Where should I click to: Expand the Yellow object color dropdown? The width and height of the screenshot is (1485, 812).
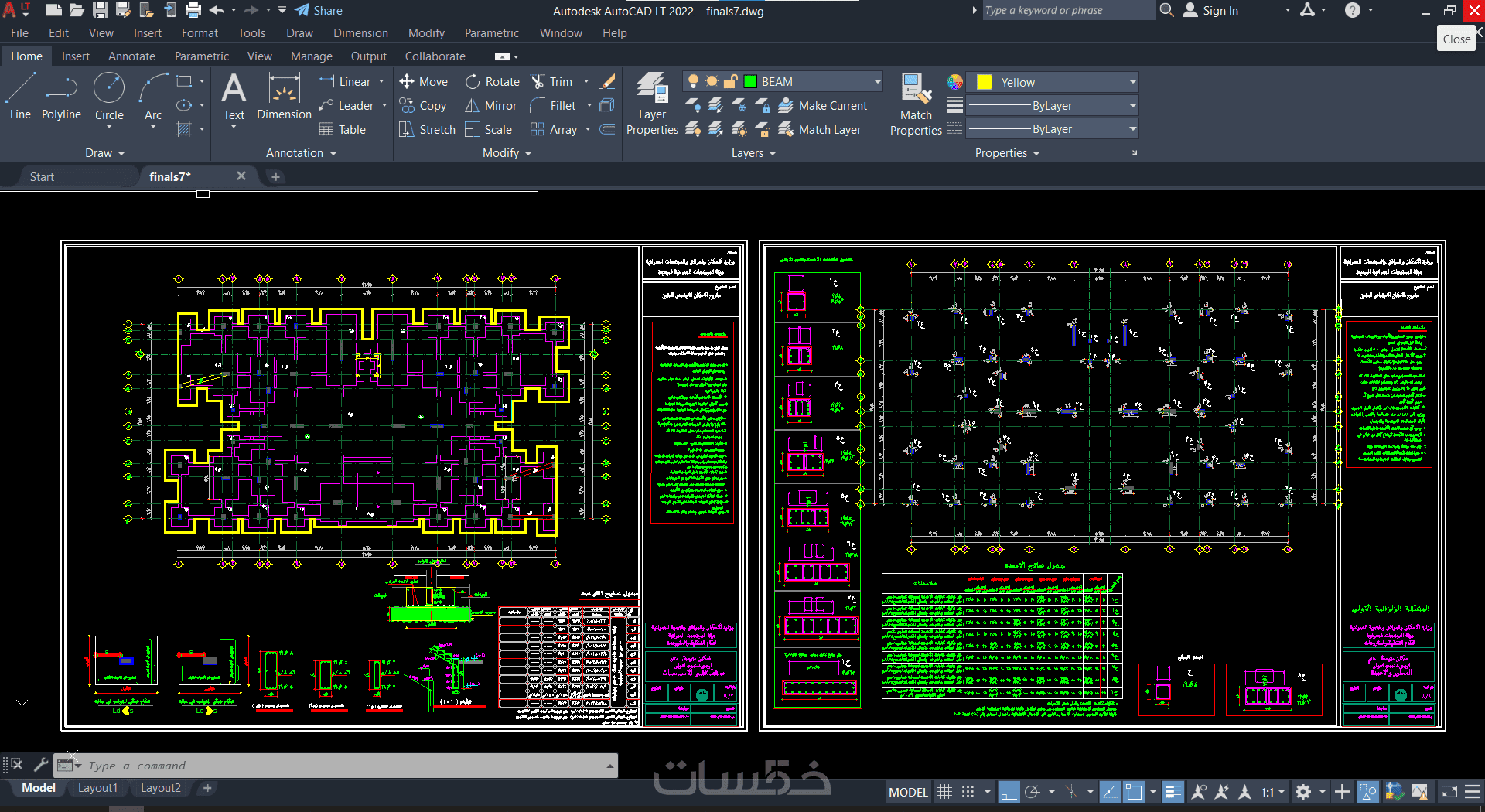pos(1132,82)
